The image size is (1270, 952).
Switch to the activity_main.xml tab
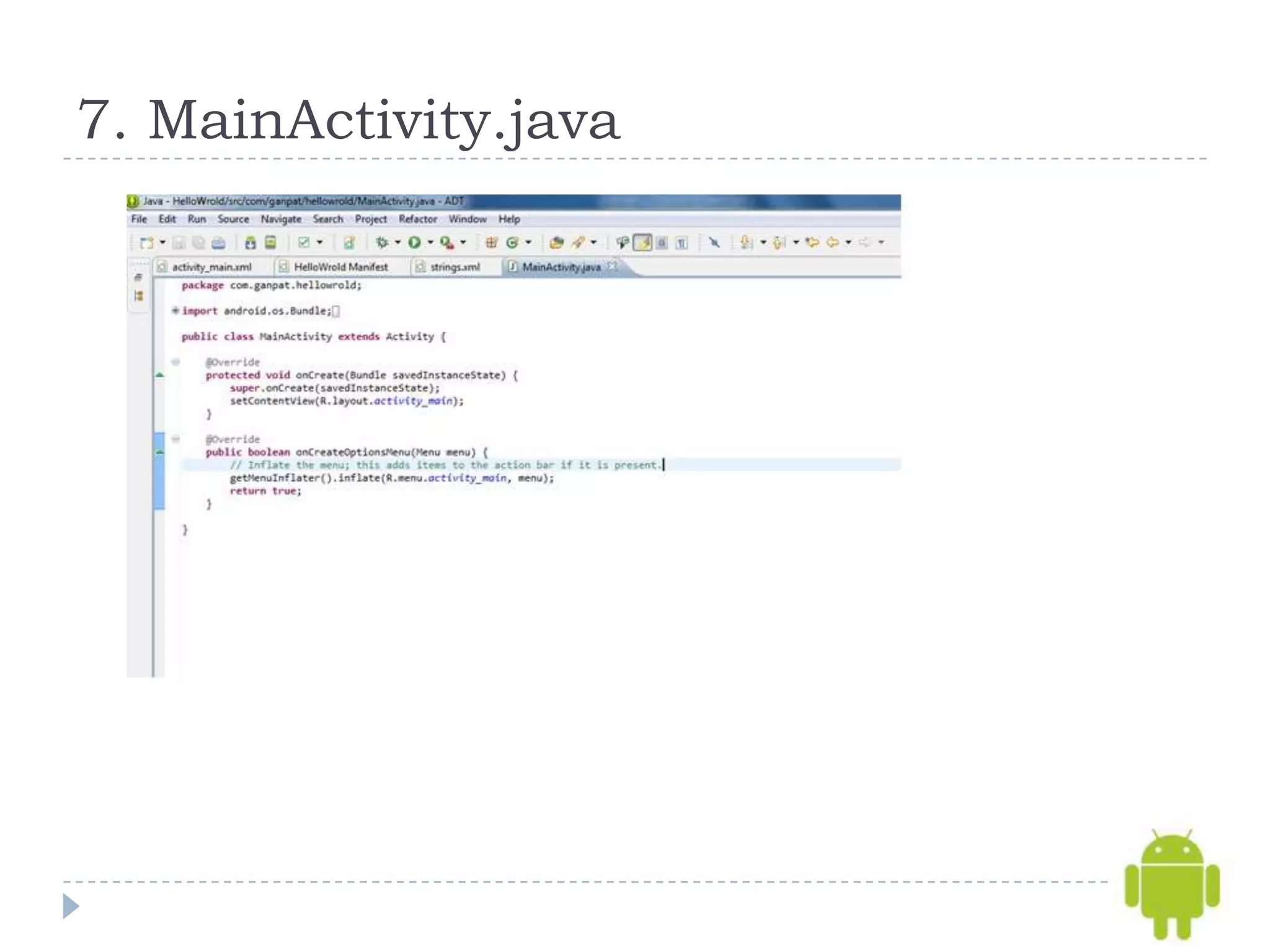(211, 267)
